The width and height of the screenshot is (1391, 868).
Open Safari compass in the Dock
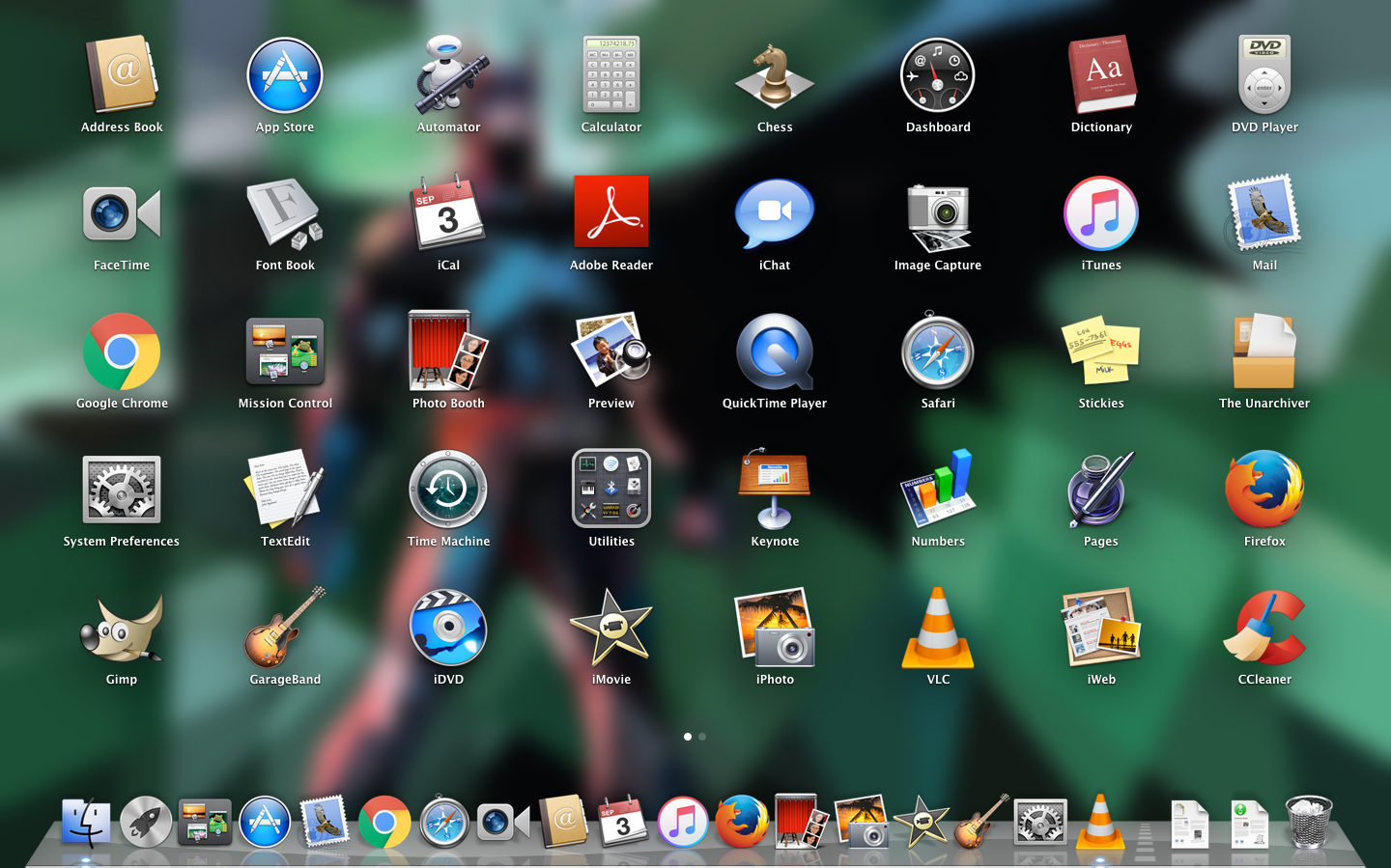coord(443,823)
